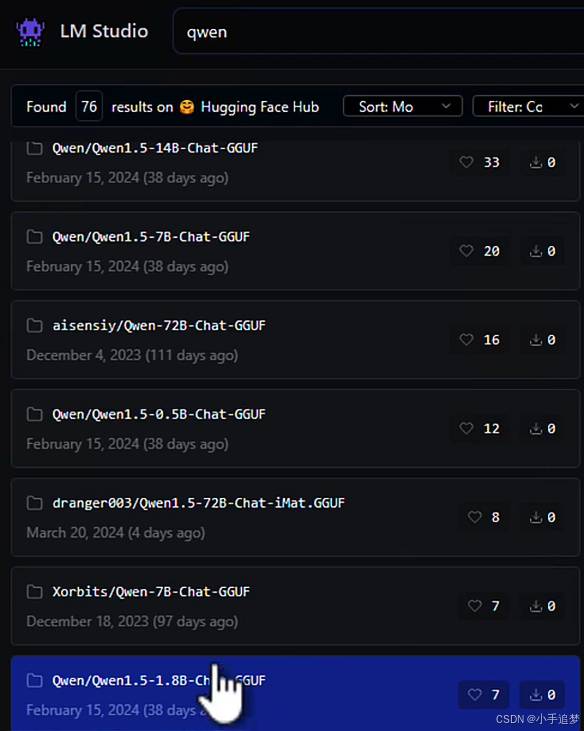Click download icon for Qwen1.5-0.5B-Chat-GGUF

pos(536,428)
